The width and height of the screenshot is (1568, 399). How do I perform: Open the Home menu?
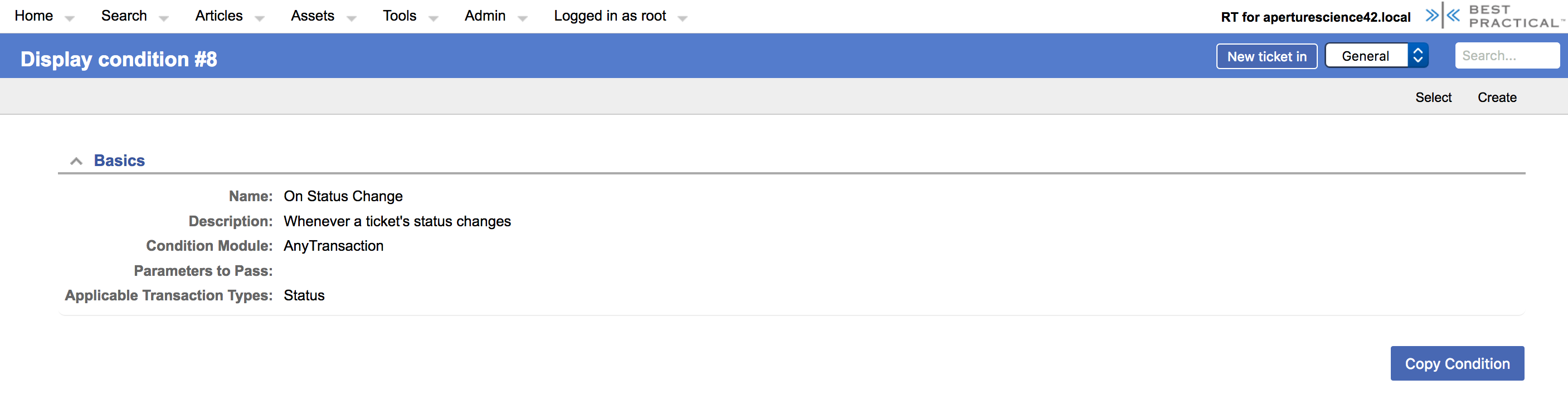pos(33,16)
